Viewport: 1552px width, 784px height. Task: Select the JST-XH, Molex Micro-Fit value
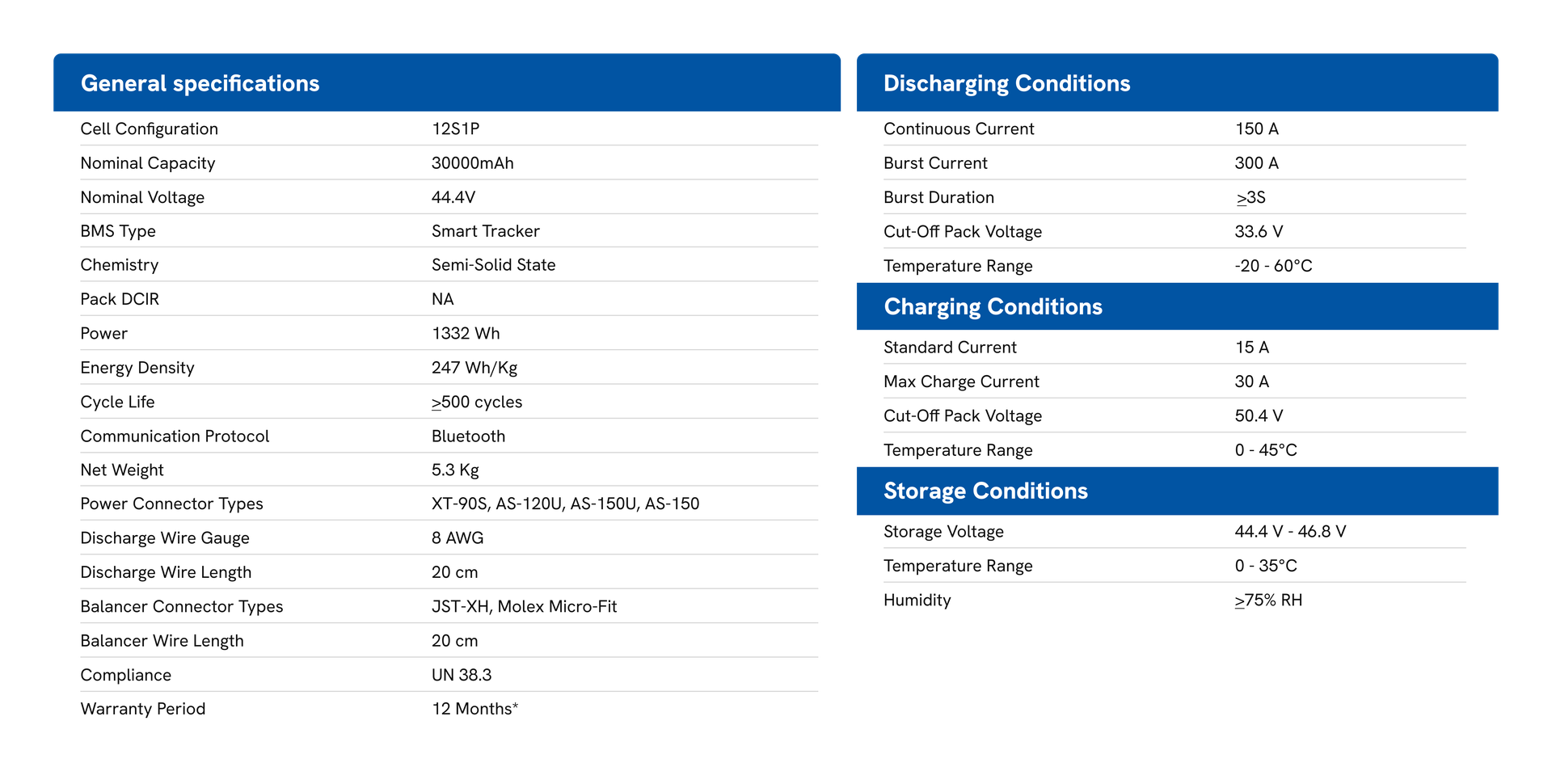[524, 606]
